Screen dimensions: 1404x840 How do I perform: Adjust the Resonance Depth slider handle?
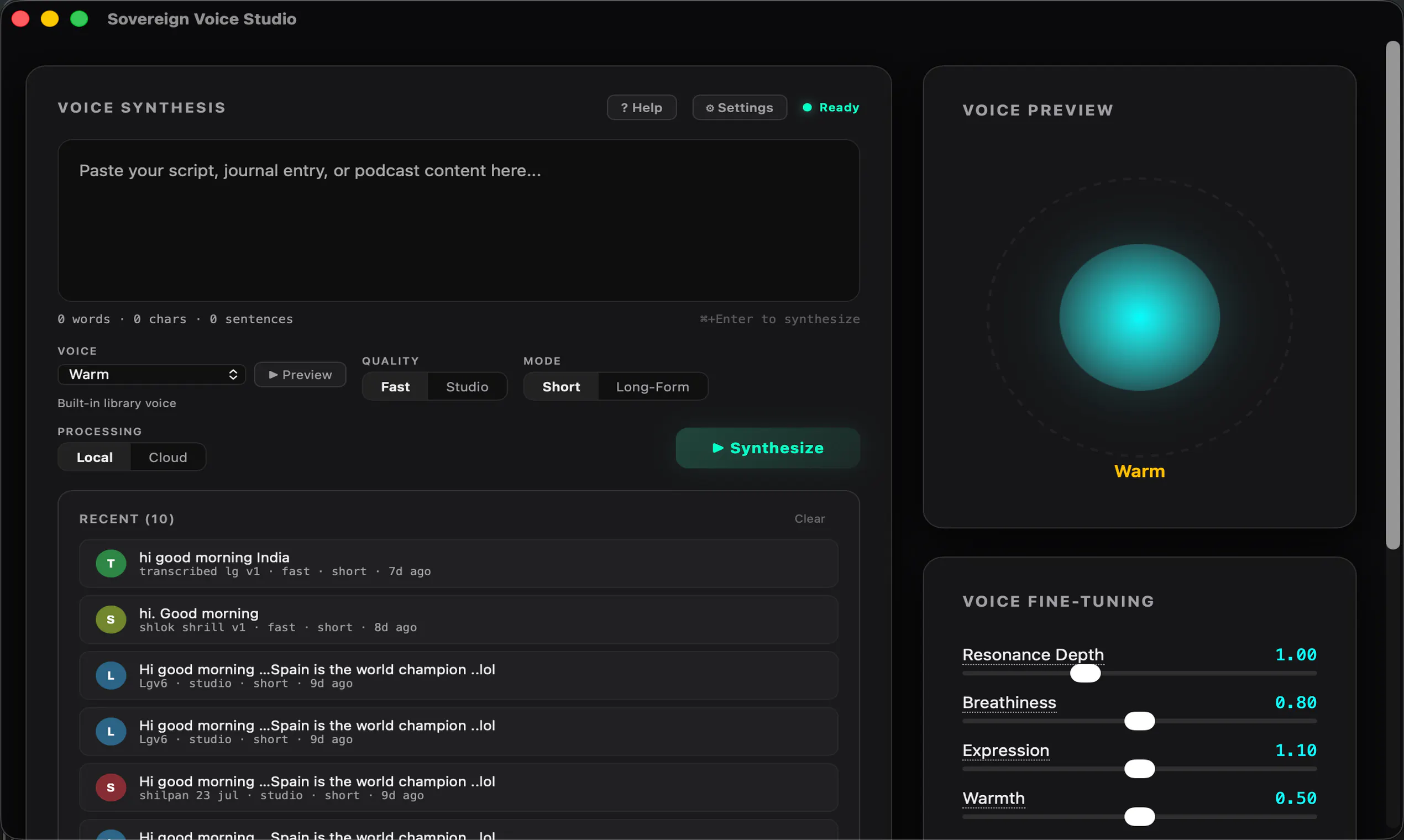pos(1085,673)
